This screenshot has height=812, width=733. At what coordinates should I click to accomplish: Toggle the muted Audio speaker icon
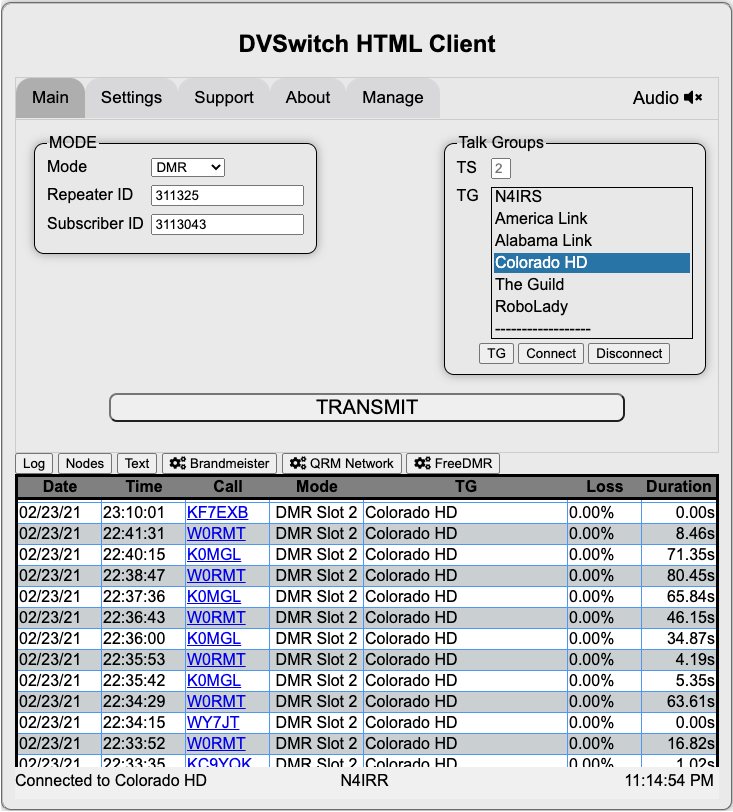coord(693,97)
